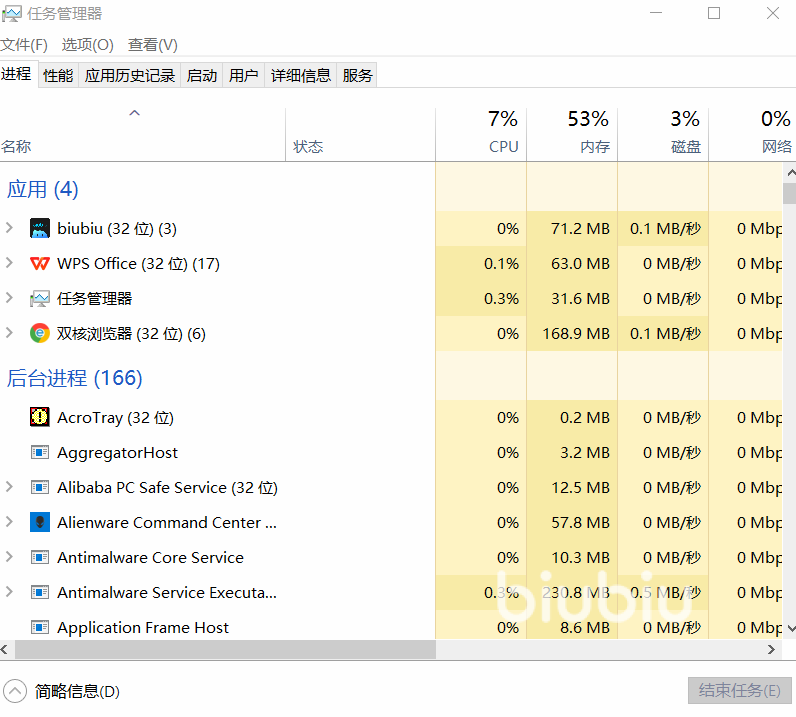
Task: Click the biubiu app icon
Action: click(40, 228)
